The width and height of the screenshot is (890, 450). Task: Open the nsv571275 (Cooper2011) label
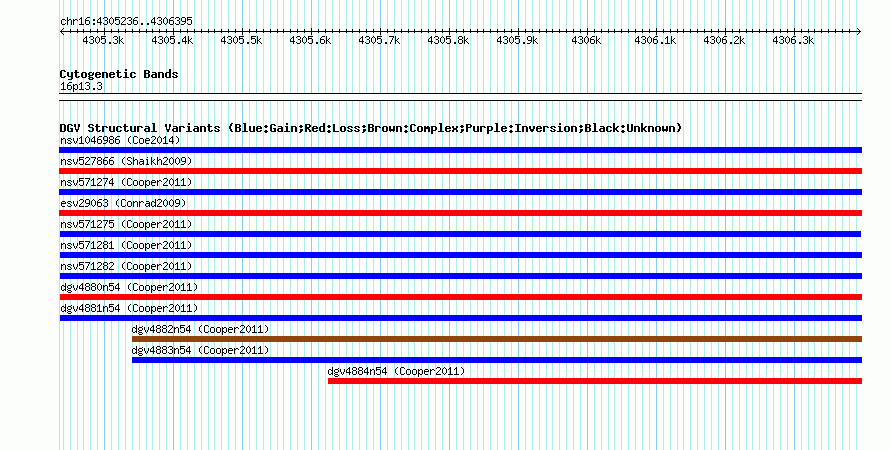[126, 224]
